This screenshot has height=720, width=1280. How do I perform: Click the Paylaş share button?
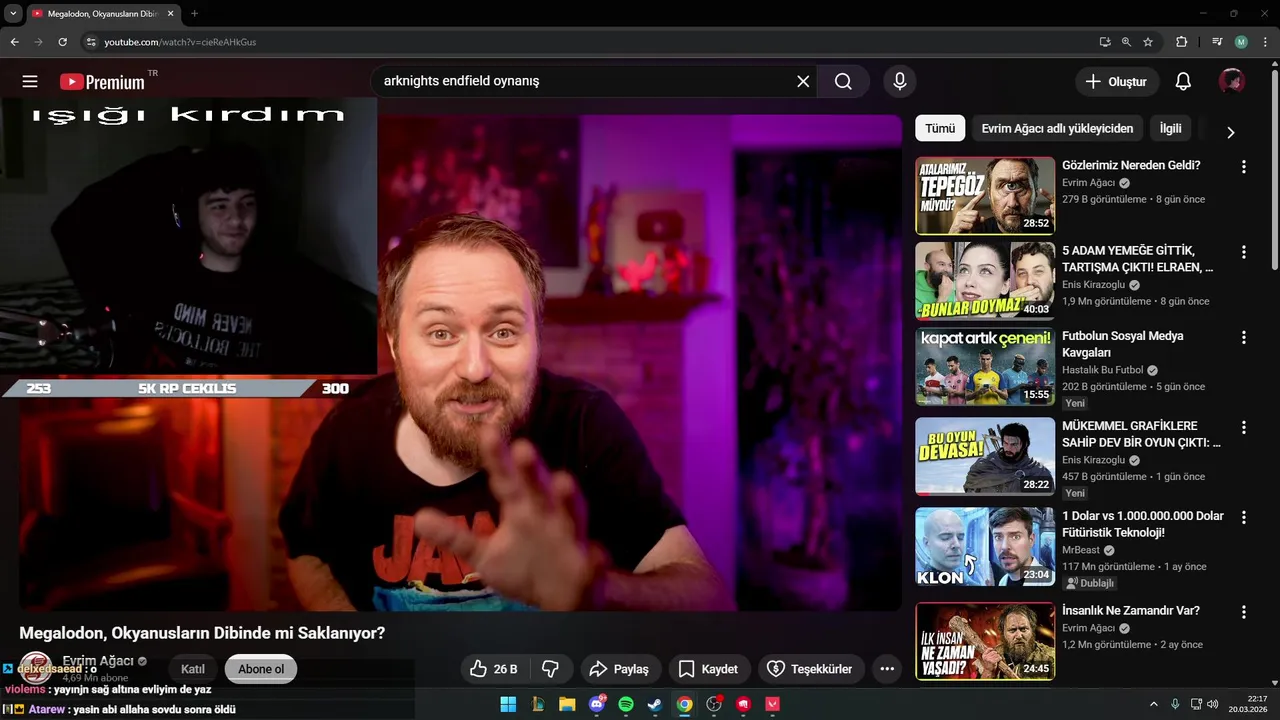[x=619, y=669]
